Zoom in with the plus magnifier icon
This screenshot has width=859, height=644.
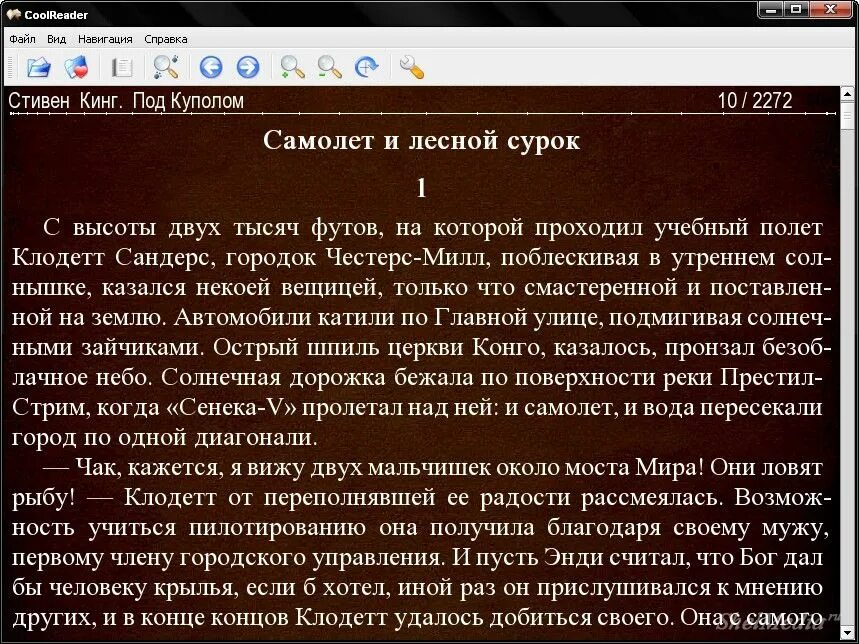click(293, 67)
